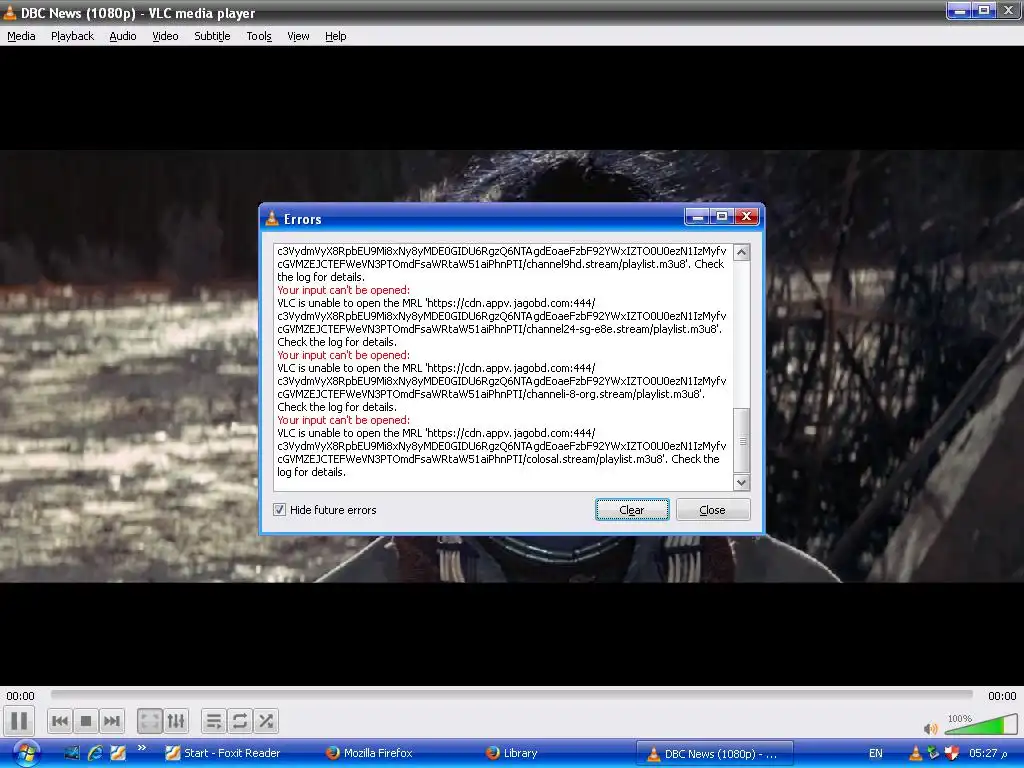Skip to previous media in playlist
Screen dimensions: 1024x768
click(x=60, y=721)
